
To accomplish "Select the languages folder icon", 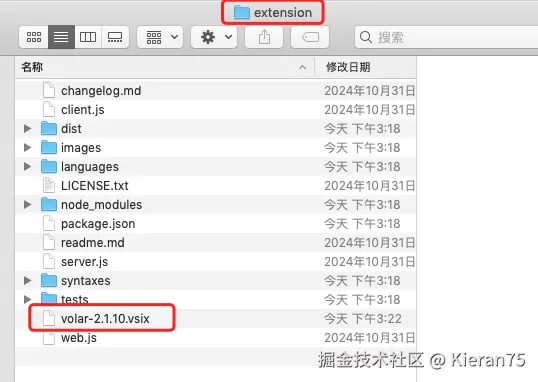I will point(49,166).
